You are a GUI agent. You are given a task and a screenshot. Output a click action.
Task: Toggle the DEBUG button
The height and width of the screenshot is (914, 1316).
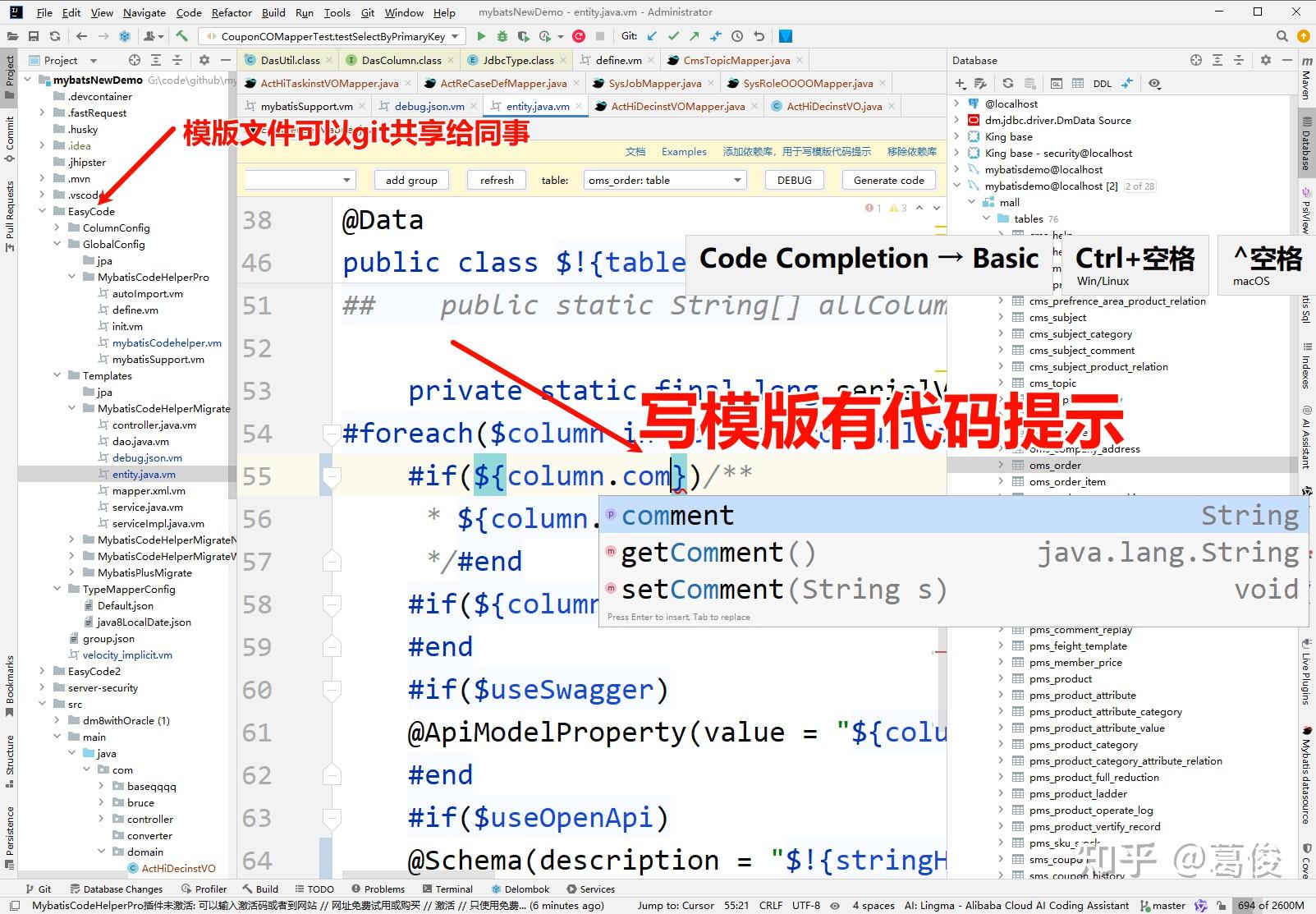click(x=793, y=180)
